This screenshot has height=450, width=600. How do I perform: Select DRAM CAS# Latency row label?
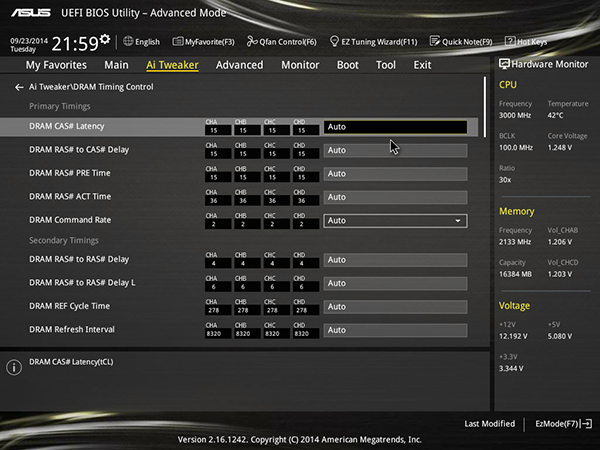click(x=67, y=126)
